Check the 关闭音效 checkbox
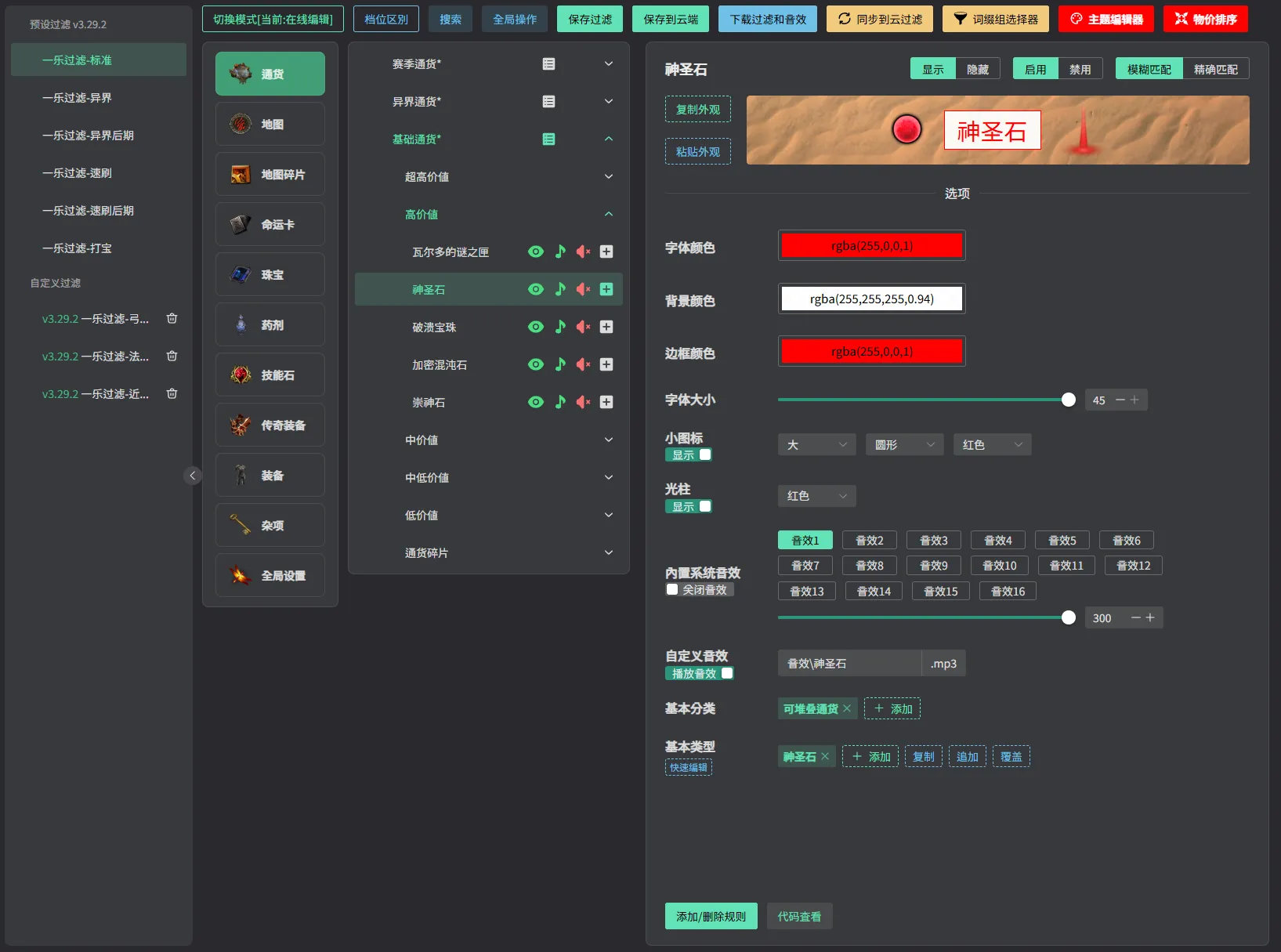 tap(672, 589)
